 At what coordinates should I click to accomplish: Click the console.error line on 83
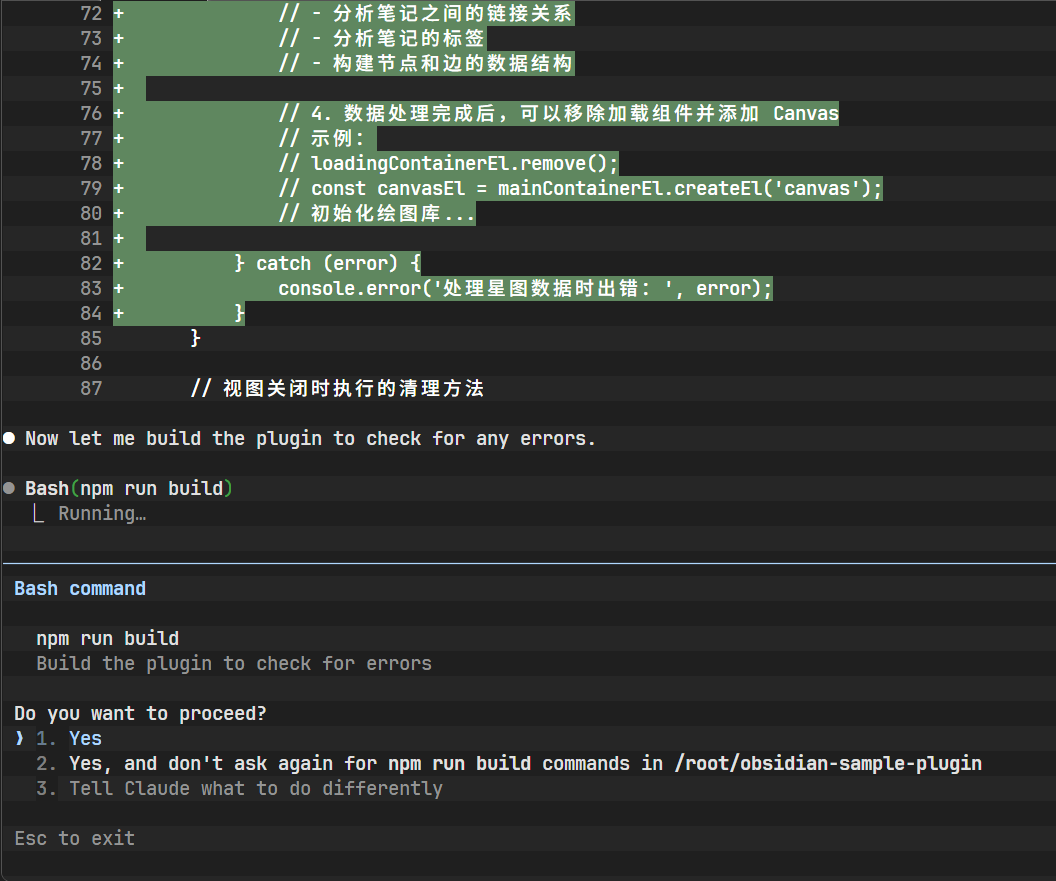click(525, 288)
